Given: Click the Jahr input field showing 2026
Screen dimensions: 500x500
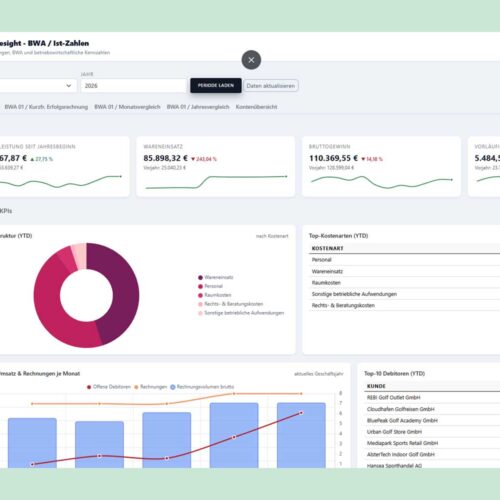Looking at the screenshot, I should [x=133, y=86].
